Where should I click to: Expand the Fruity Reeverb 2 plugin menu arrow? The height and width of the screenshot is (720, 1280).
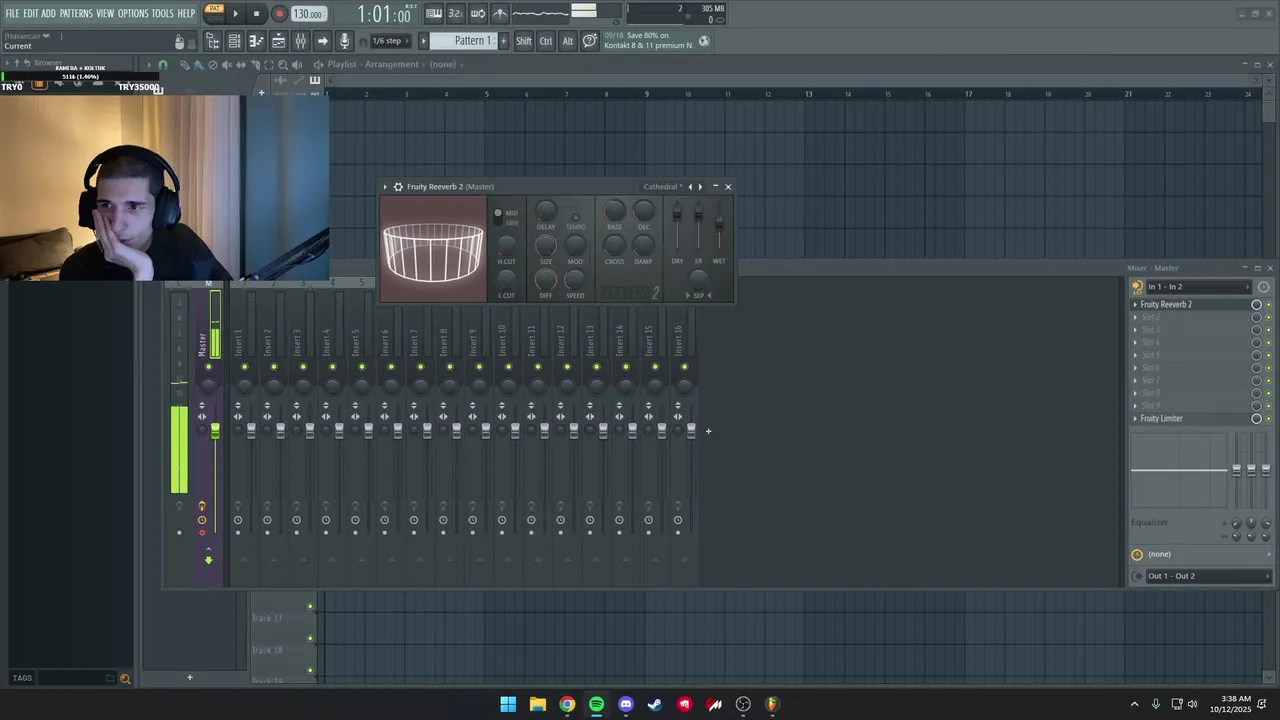click(385, 187)
